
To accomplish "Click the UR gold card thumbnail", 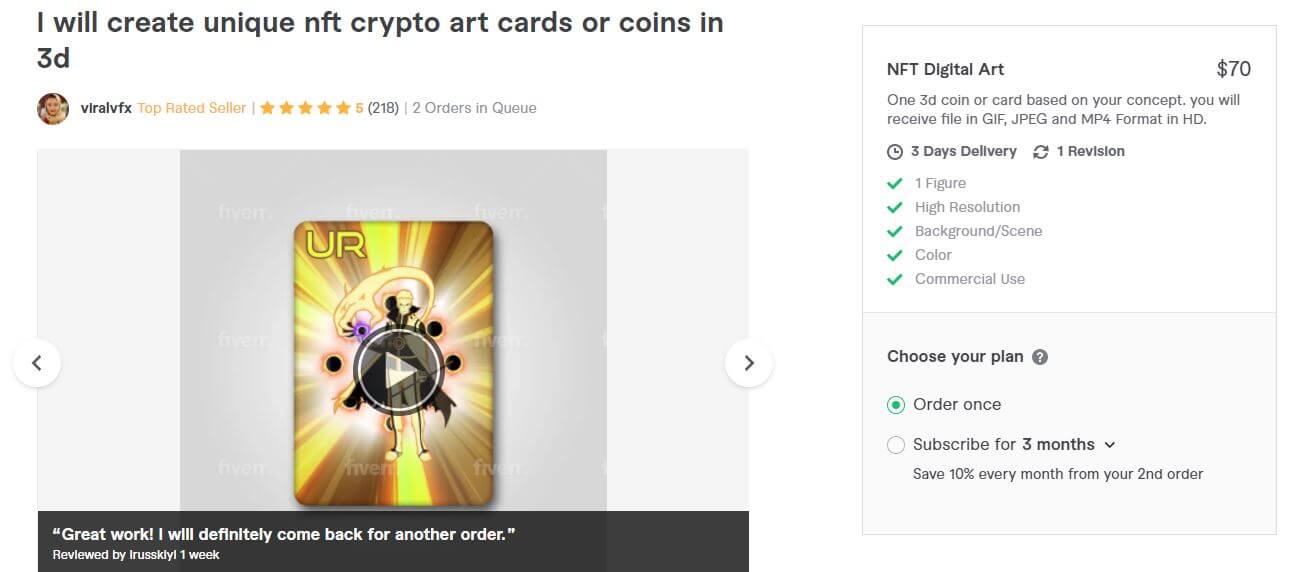I will (394, 364).
